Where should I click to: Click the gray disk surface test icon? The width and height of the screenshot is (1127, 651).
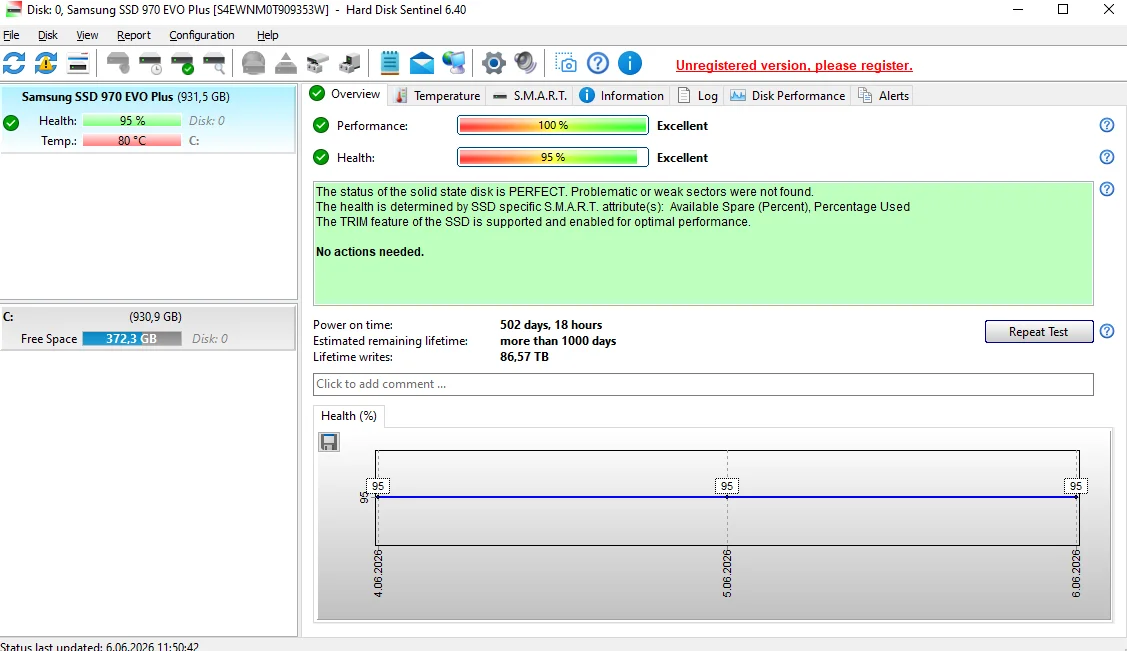[253, 63]
